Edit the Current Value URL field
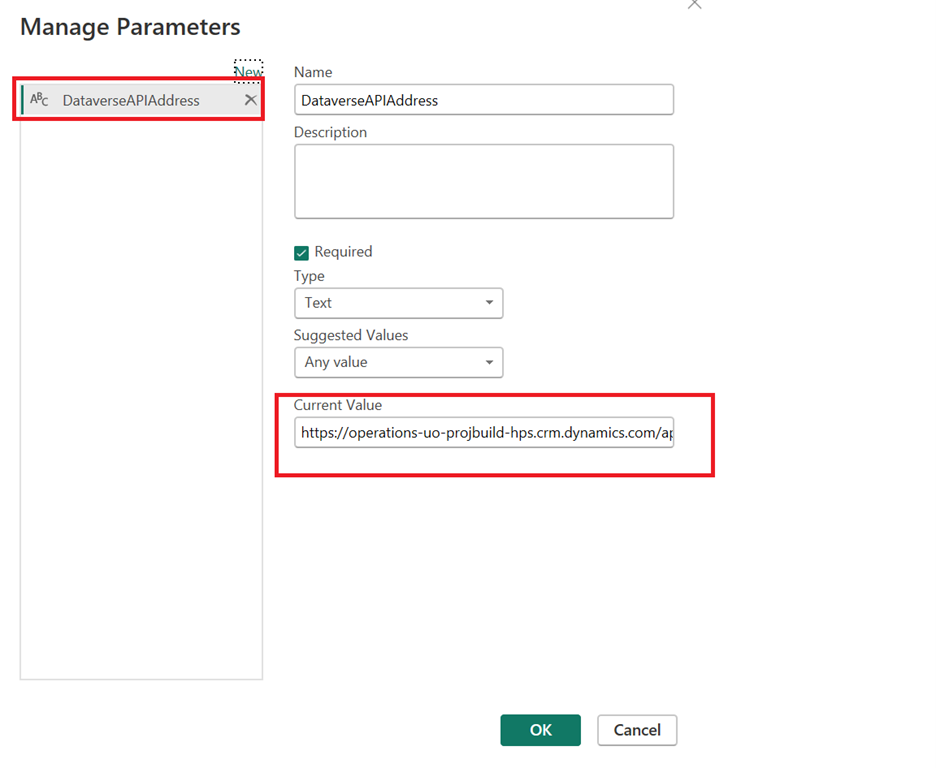 coord(483,433)
